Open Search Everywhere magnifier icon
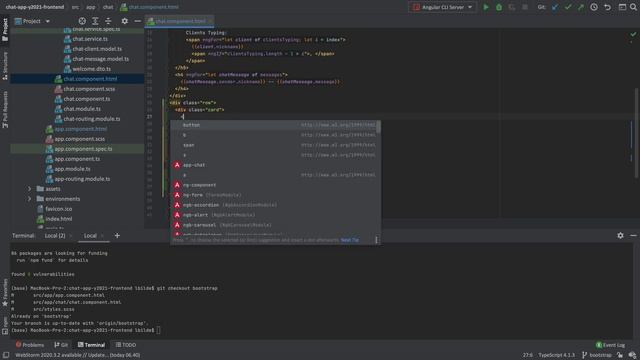 (633, 7)
